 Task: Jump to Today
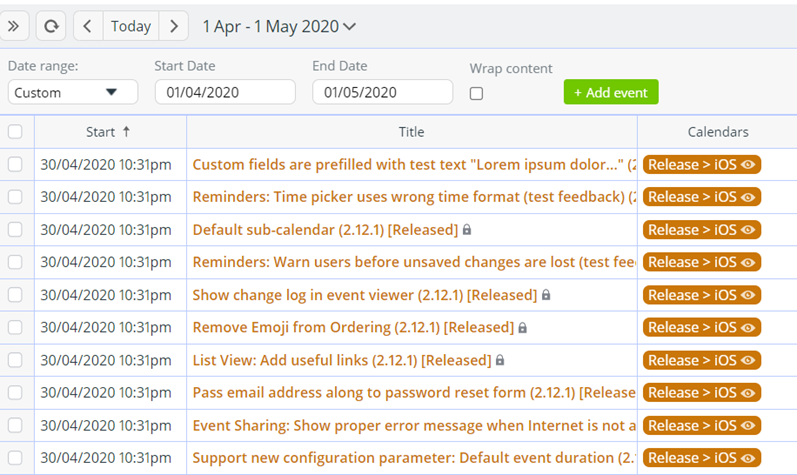pos(131,26)
